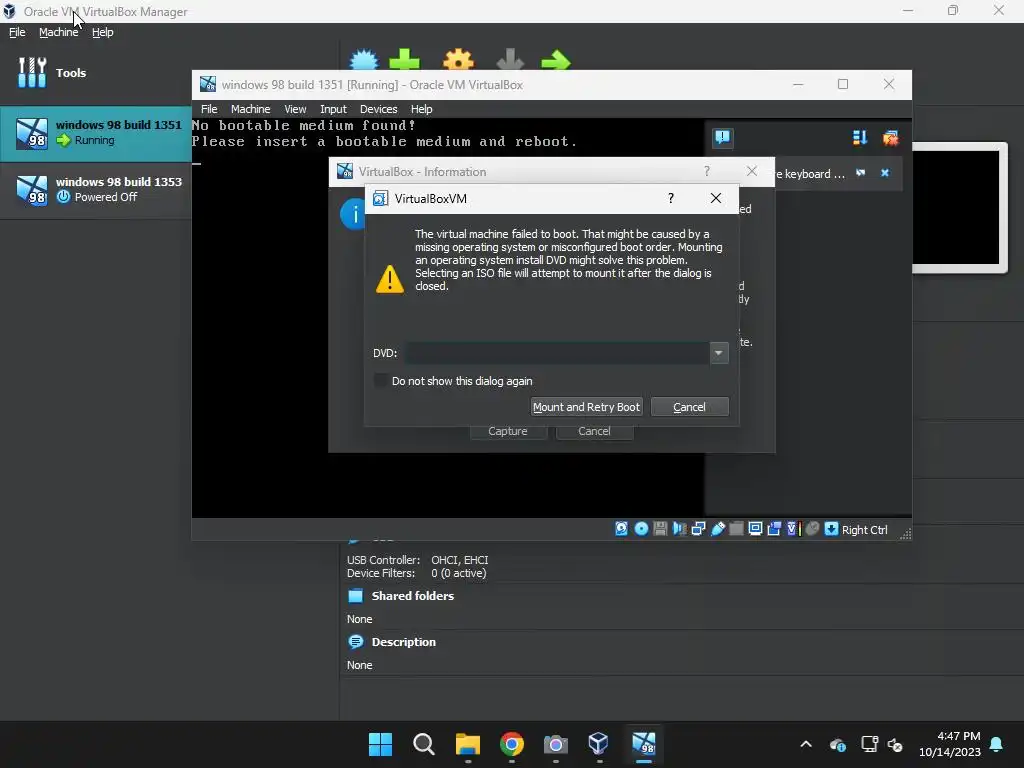Open recording indicator in VM status bar
Screen dimensions: 1024x768
coord(774,529)
